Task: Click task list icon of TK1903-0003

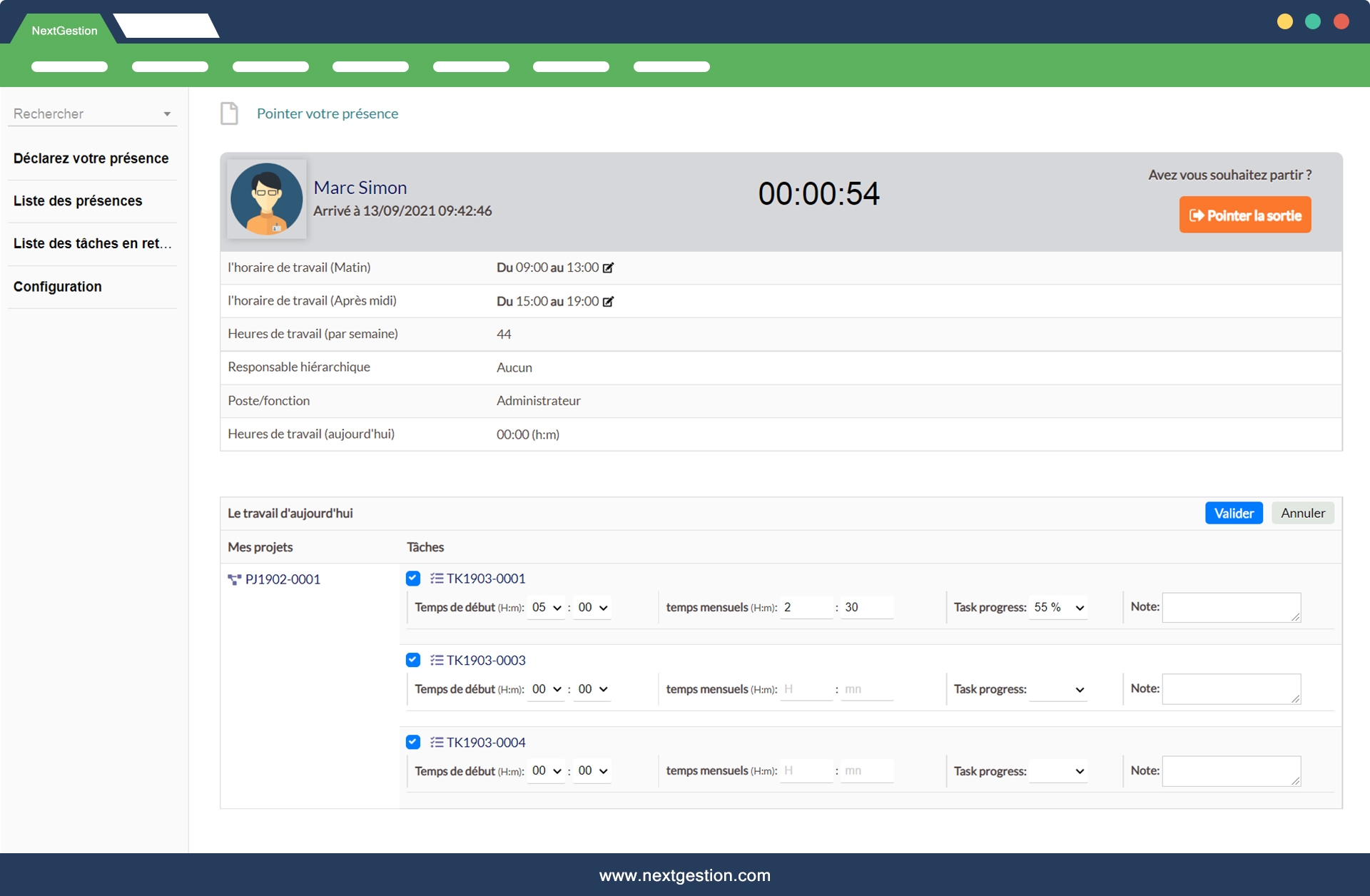Action: point(437,661)
